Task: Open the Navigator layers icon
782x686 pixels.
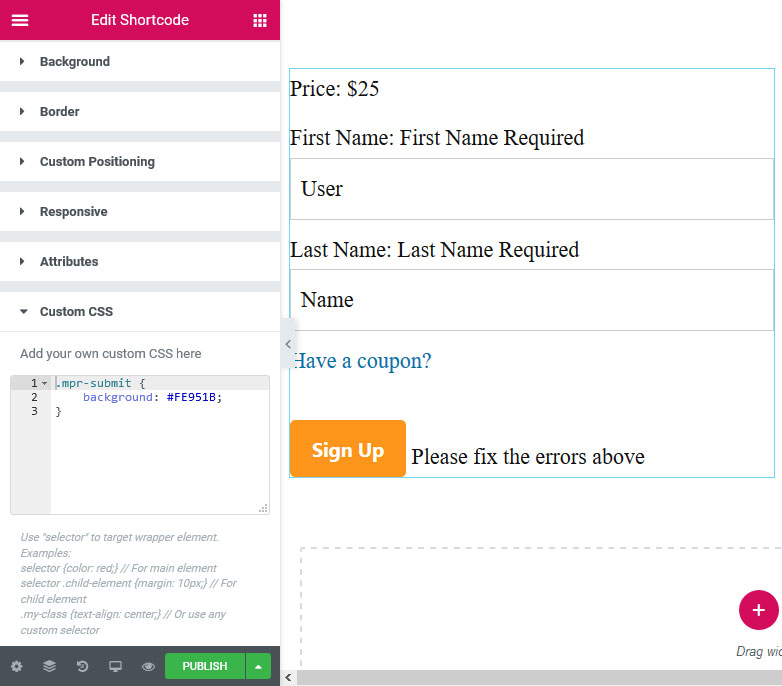Action: 49,666
